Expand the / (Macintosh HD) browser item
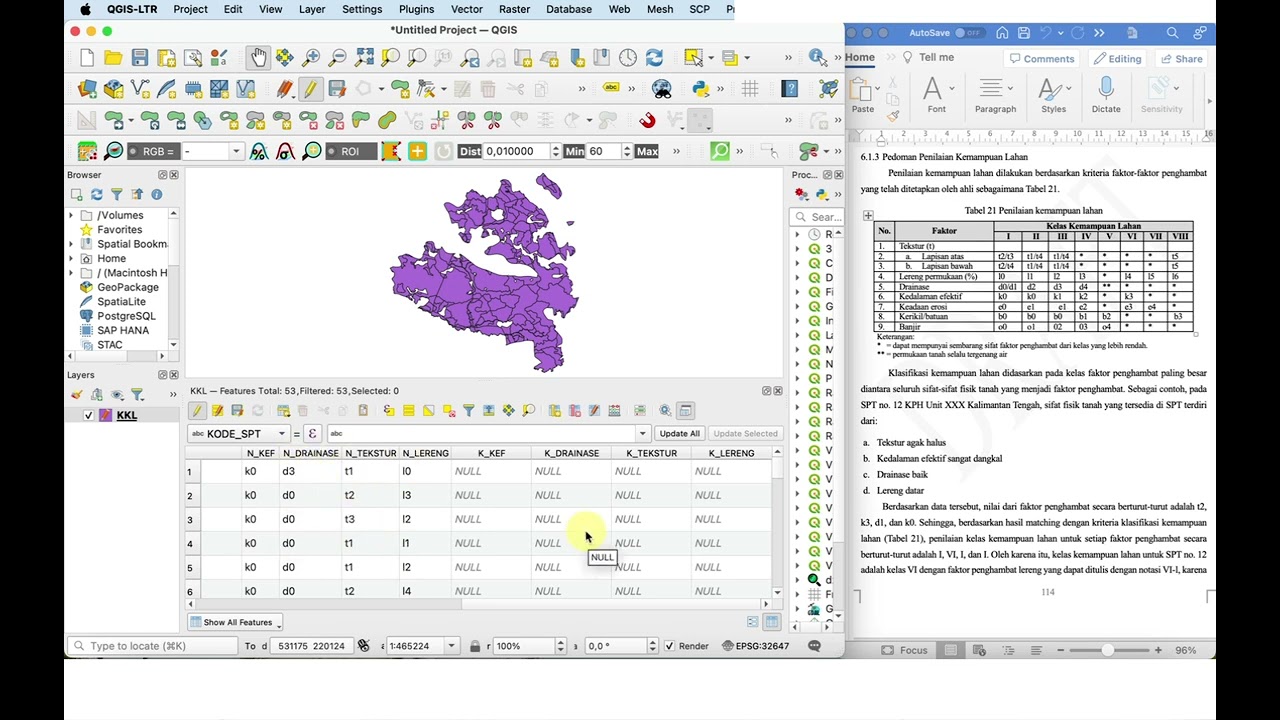This screenshot has height=720, width=1280. click(71, 273)
